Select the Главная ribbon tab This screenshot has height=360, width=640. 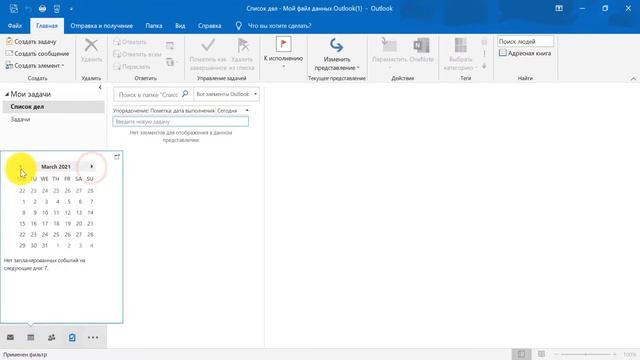pos(47,25)
